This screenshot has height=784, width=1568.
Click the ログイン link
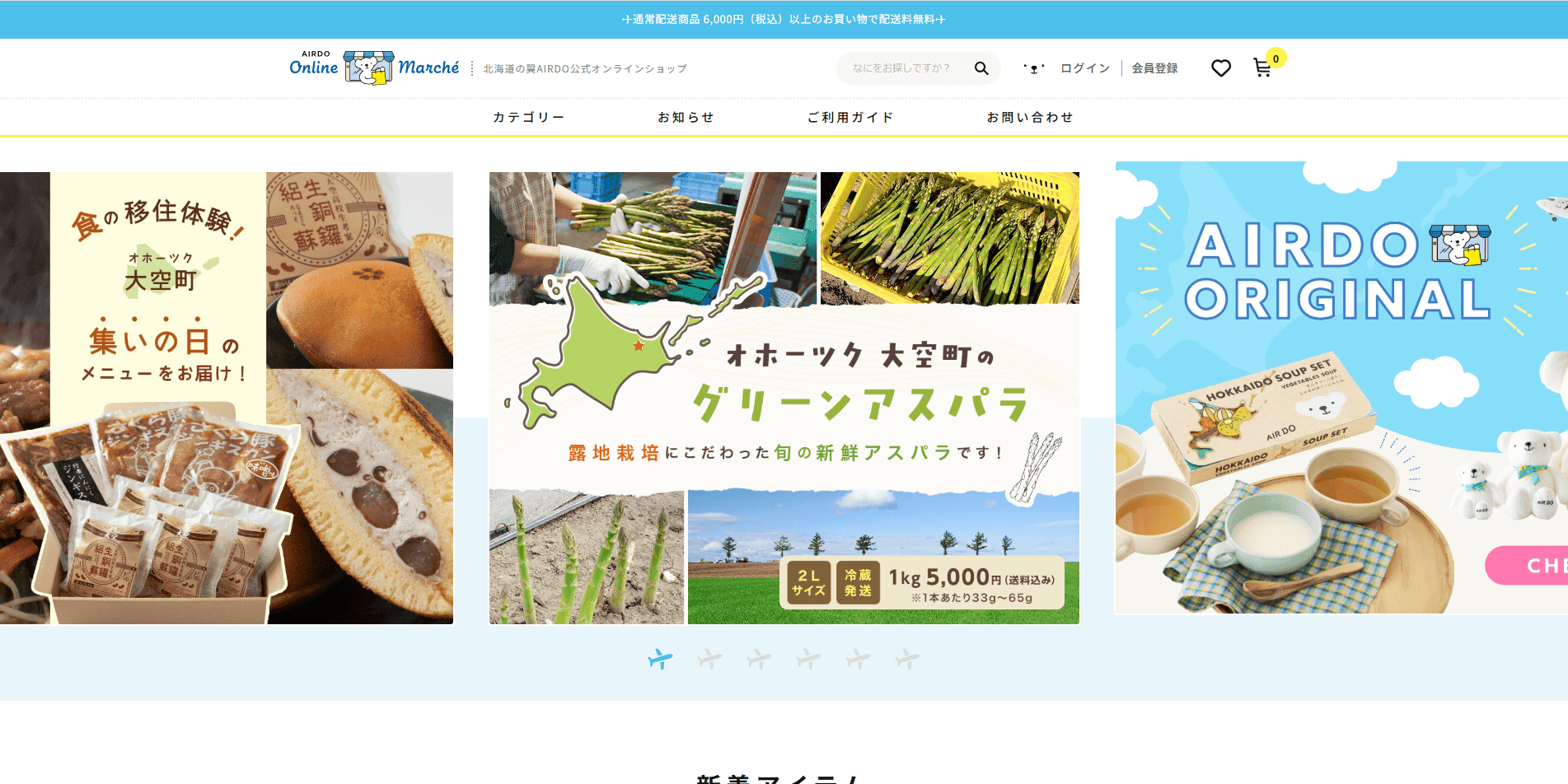click(x=1085, y=68)
